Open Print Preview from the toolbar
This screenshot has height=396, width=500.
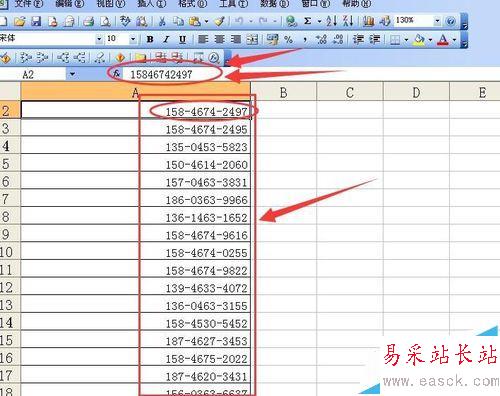(105, 22)
